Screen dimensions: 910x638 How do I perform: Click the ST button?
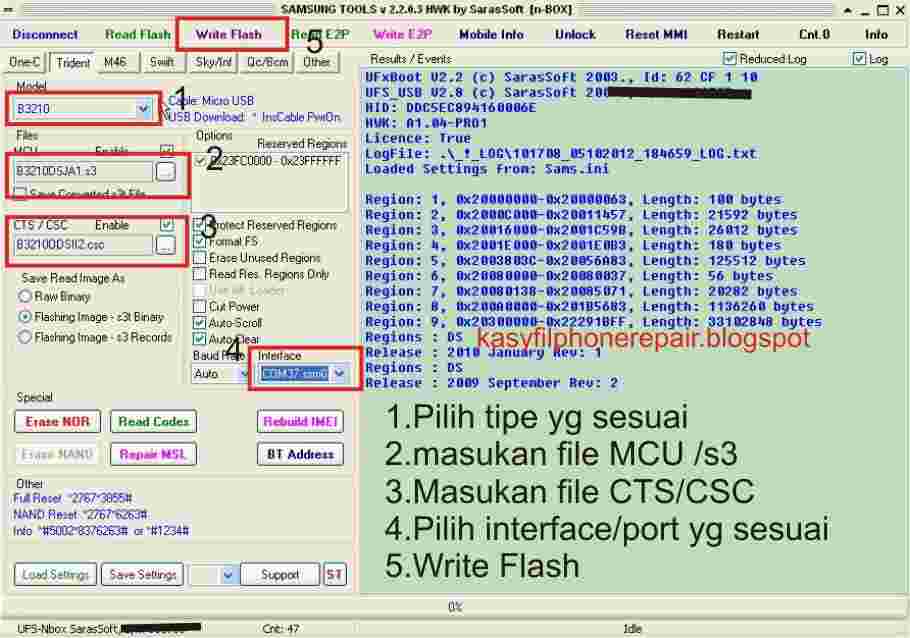pyautogui.click(x=335, y=575)
